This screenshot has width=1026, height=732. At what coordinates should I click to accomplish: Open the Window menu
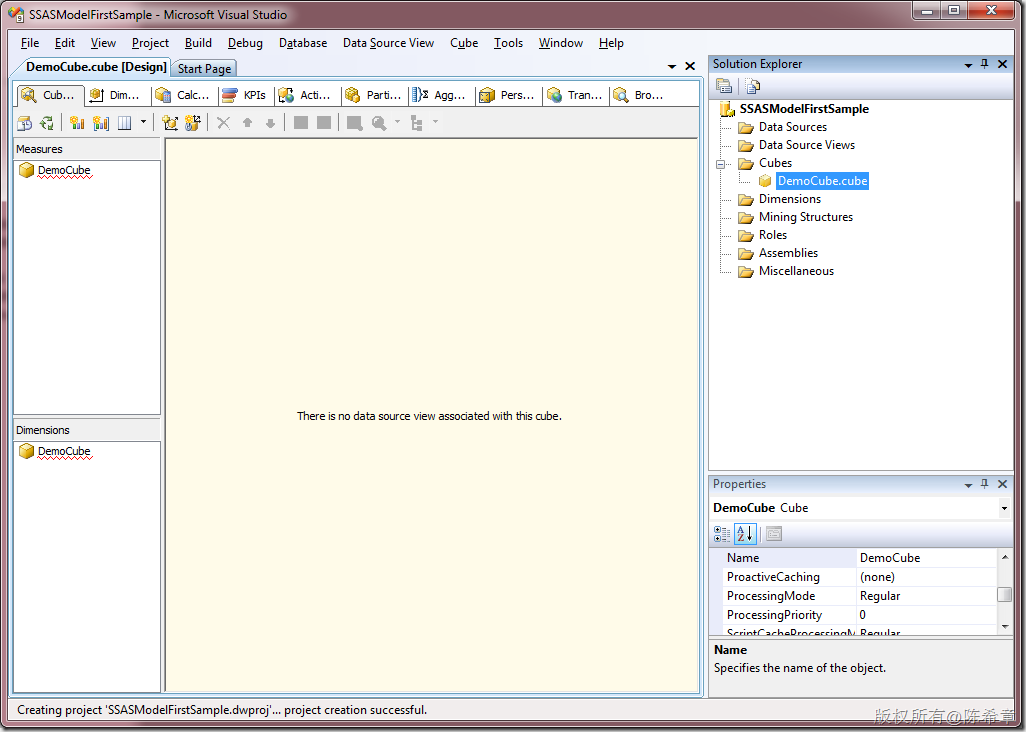tap(561, 43)
